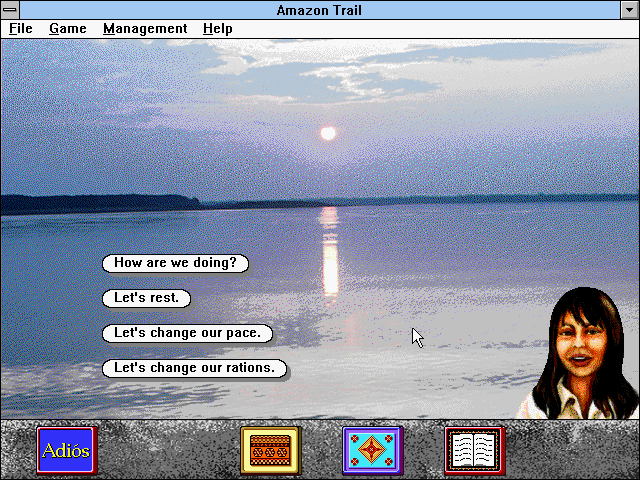
Task: Select "Let's change our rations."
Action: (194, 368)
